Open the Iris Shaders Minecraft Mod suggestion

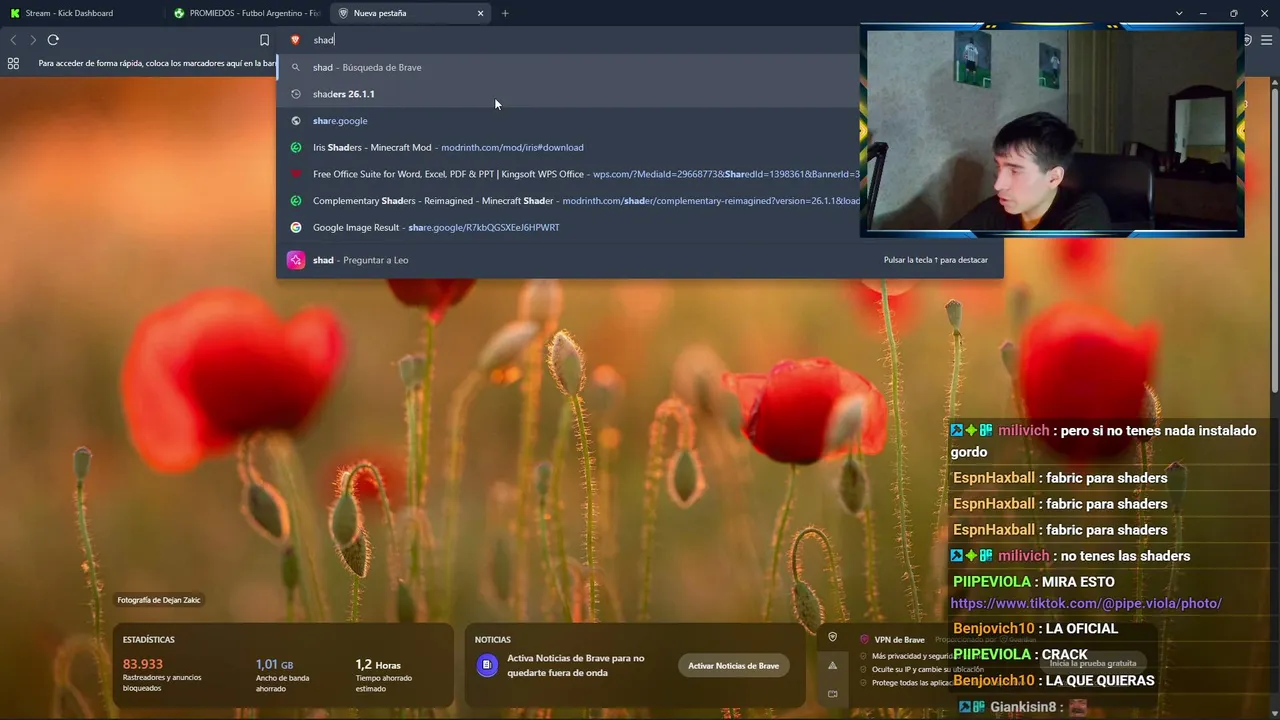568,147
